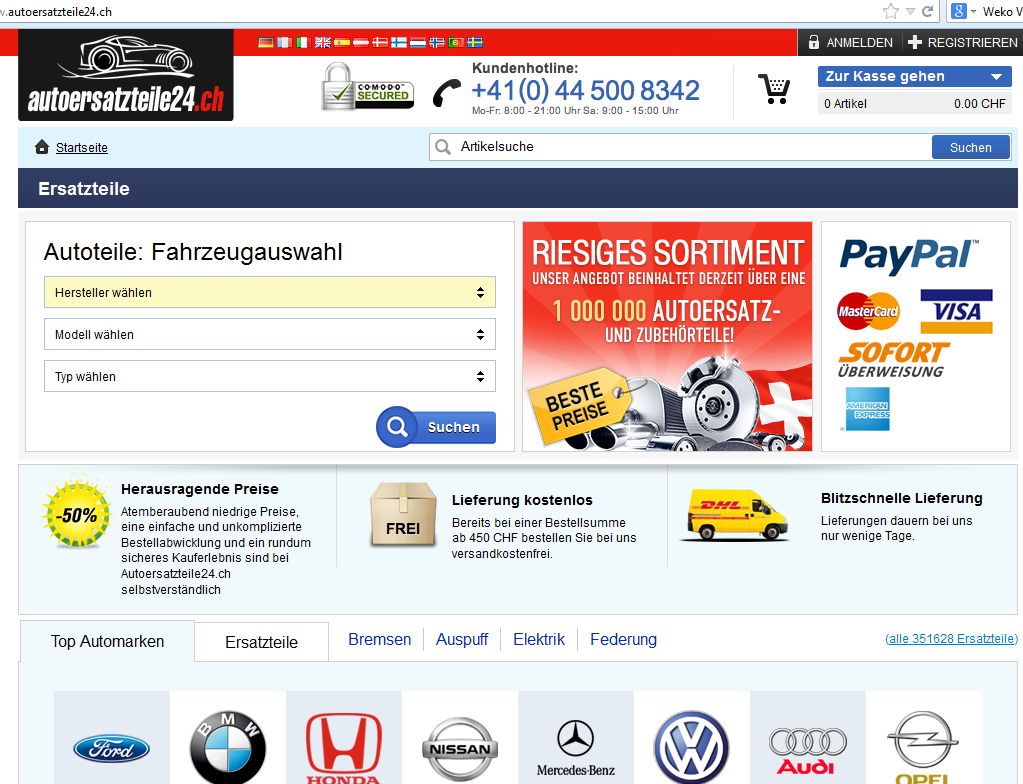Click the UK flag icon
Image resolution: width=1023 pixels, height=784 pixels.
click(323, 42)
